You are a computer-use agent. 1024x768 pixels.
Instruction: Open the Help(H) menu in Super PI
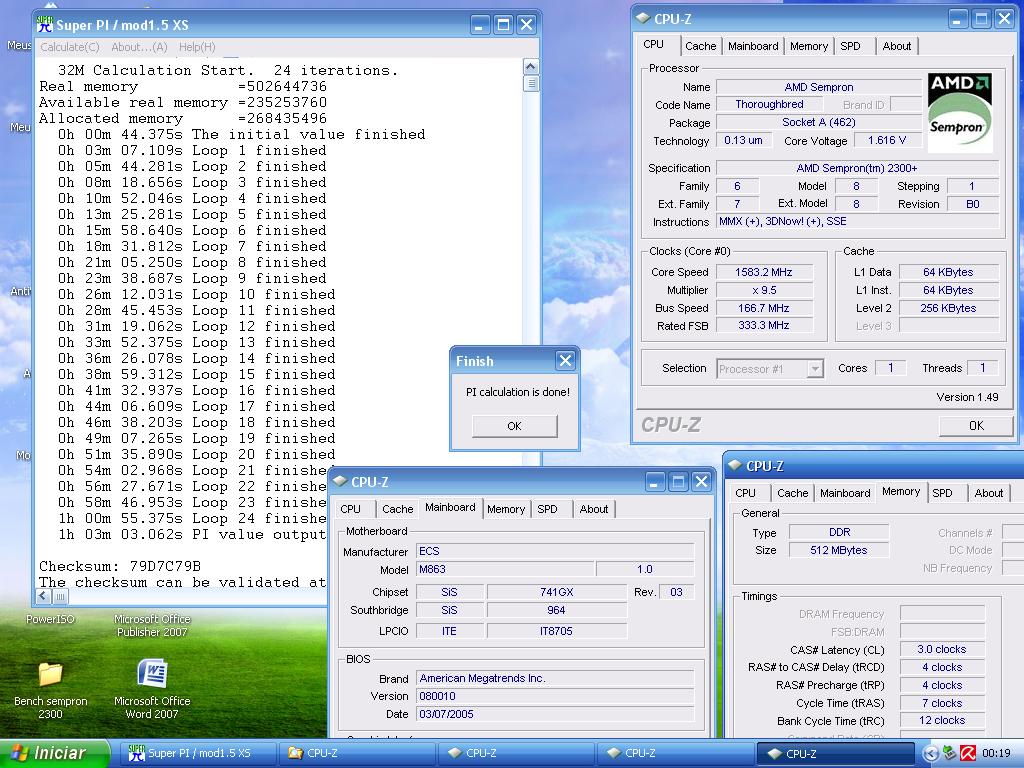tap(197, 47)
